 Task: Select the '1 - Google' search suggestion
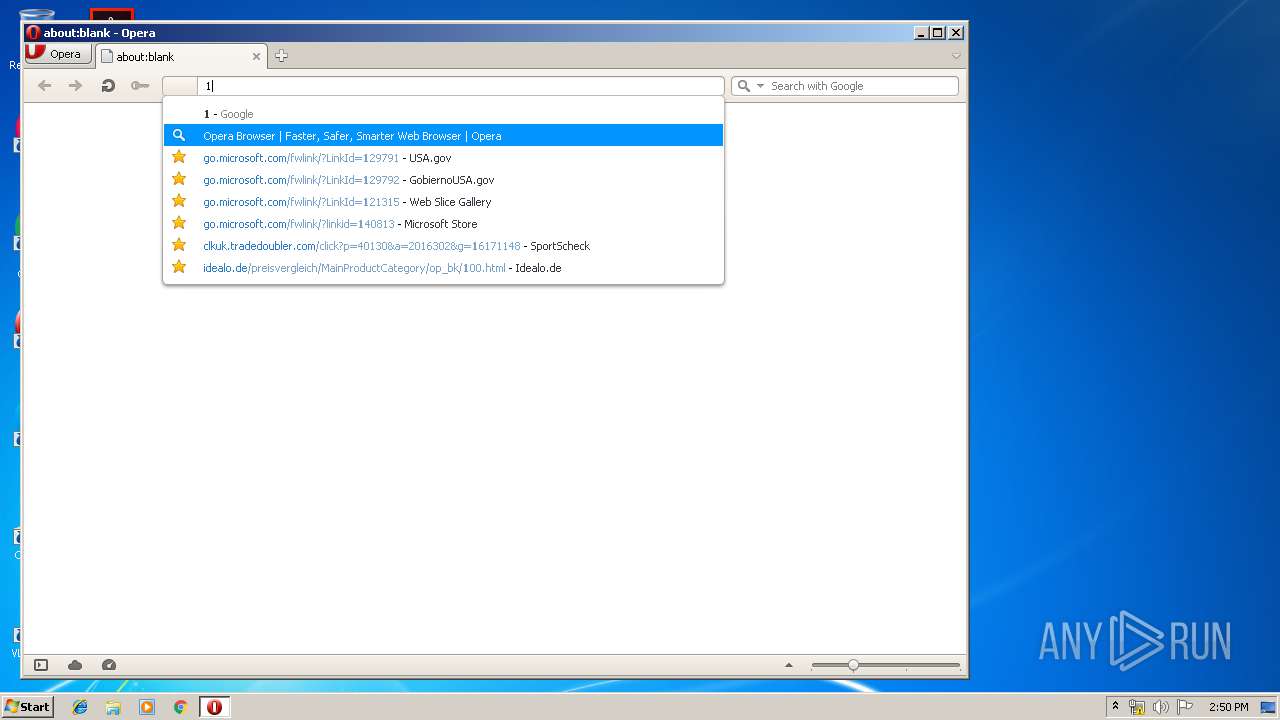(443, 114)
